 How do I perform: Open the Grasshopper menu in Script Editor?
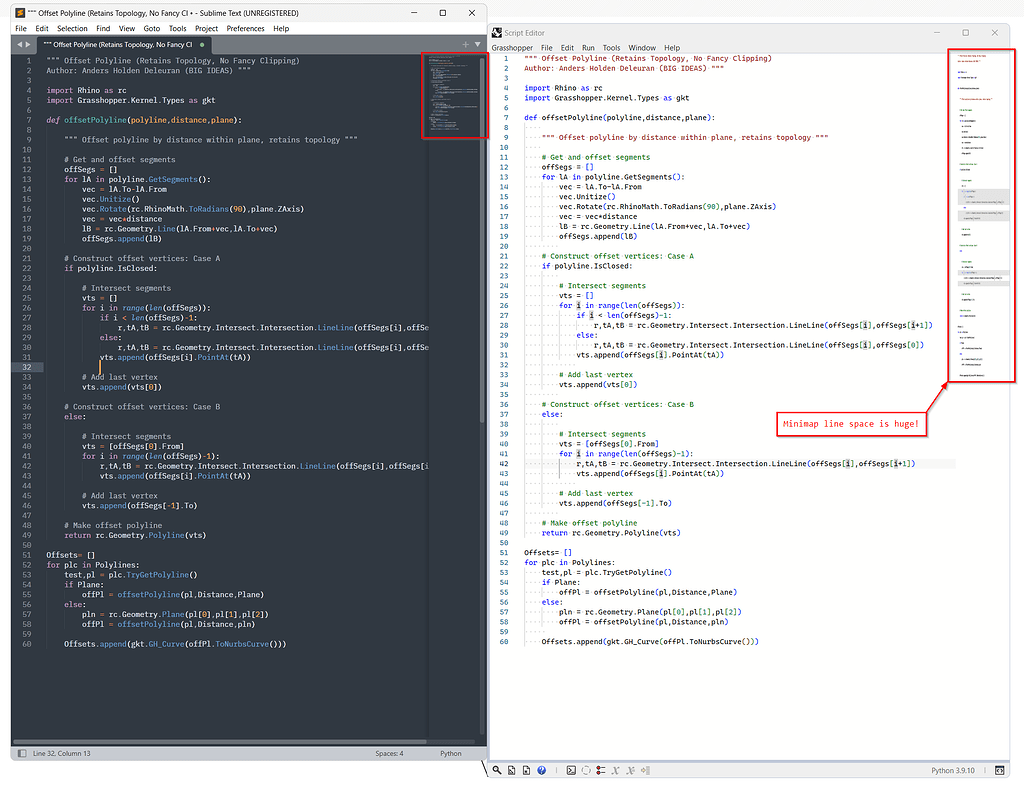tap(511, 47)
